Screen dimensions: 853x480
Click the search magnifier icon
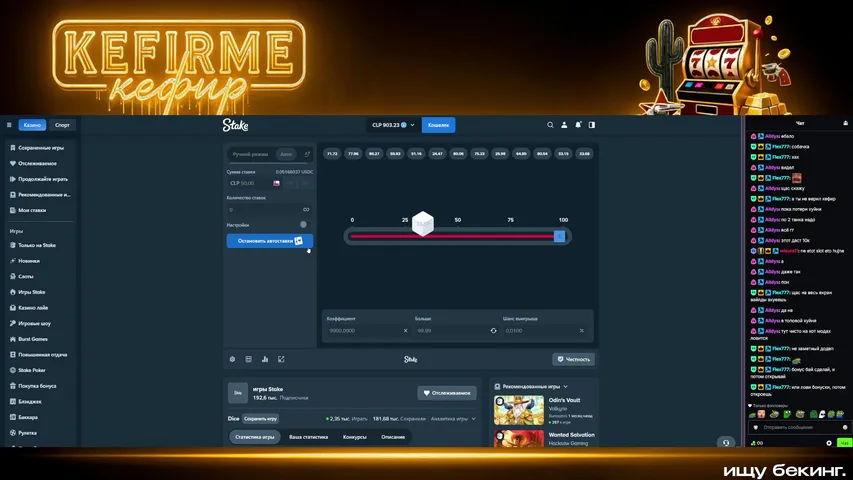pyautogui.click(x=550, y=125)
